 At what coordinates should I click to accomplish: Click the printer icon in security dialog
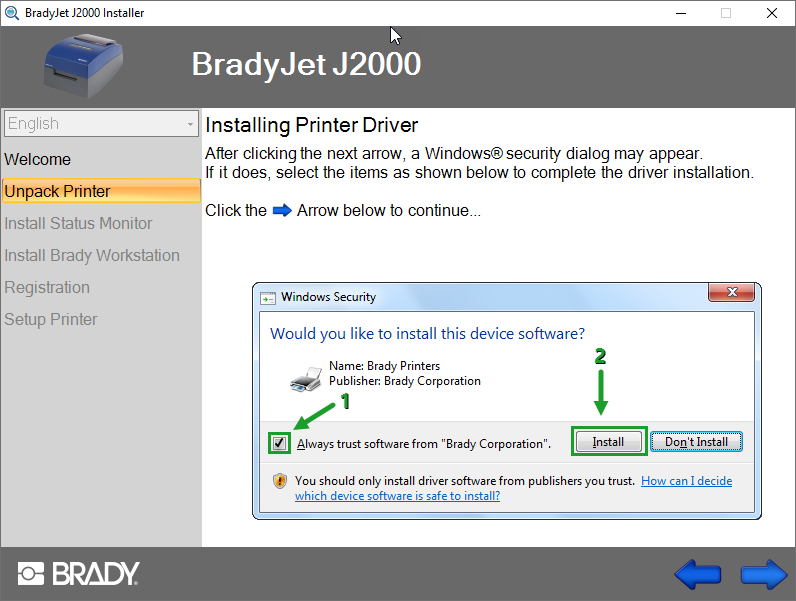pos(306,379)
